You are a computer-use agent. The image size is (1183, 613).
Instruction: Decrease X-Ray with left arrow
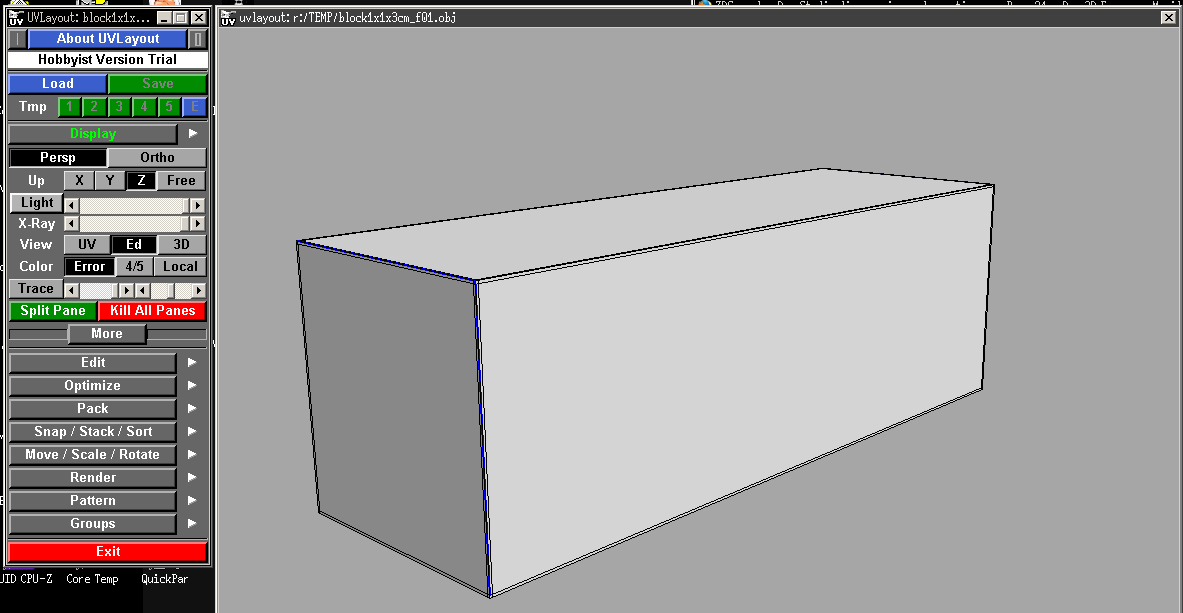pos(72,223)
